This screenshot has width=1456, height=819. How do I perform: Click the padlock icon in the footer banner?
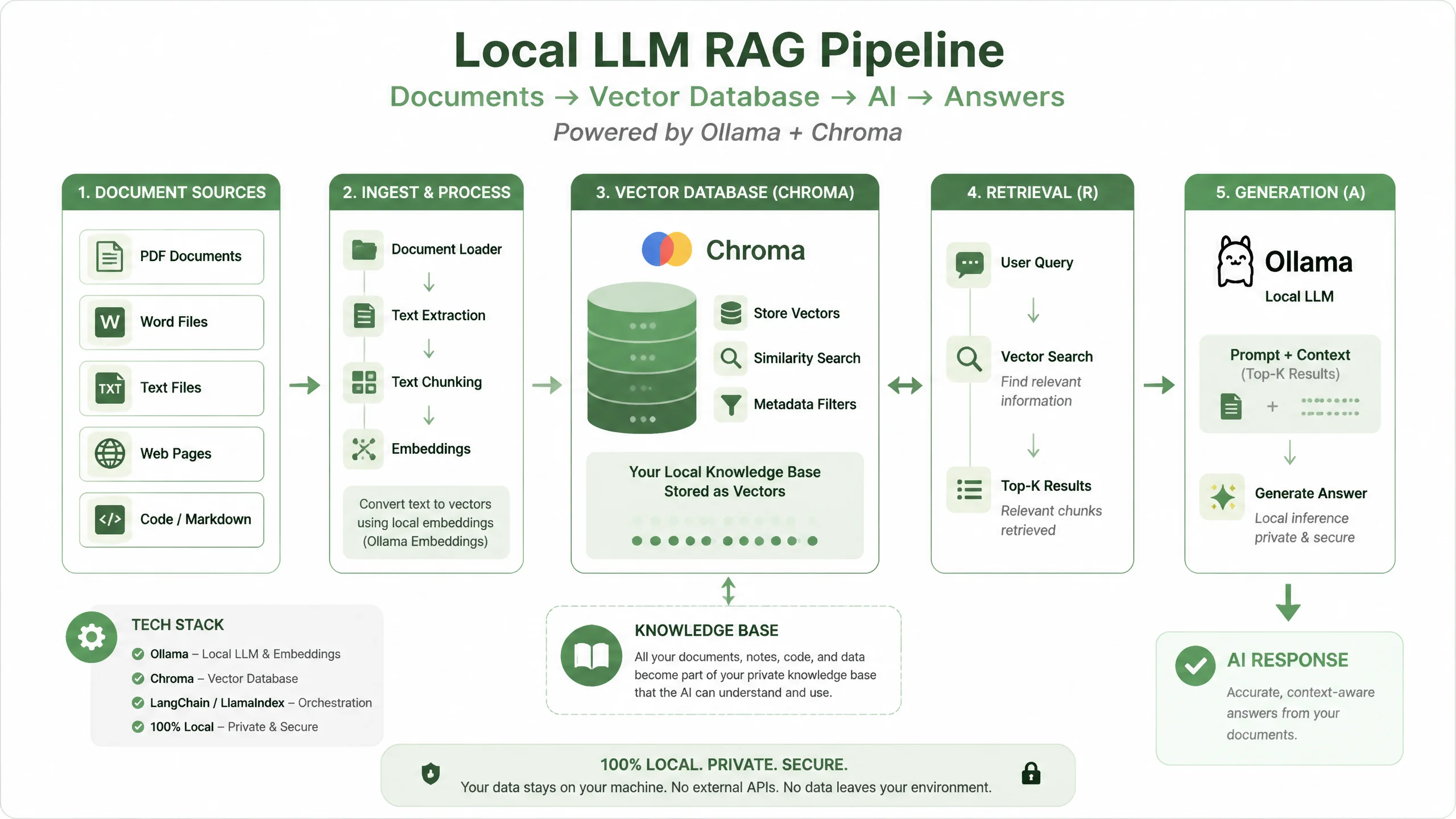click(x=1031, y=773)
